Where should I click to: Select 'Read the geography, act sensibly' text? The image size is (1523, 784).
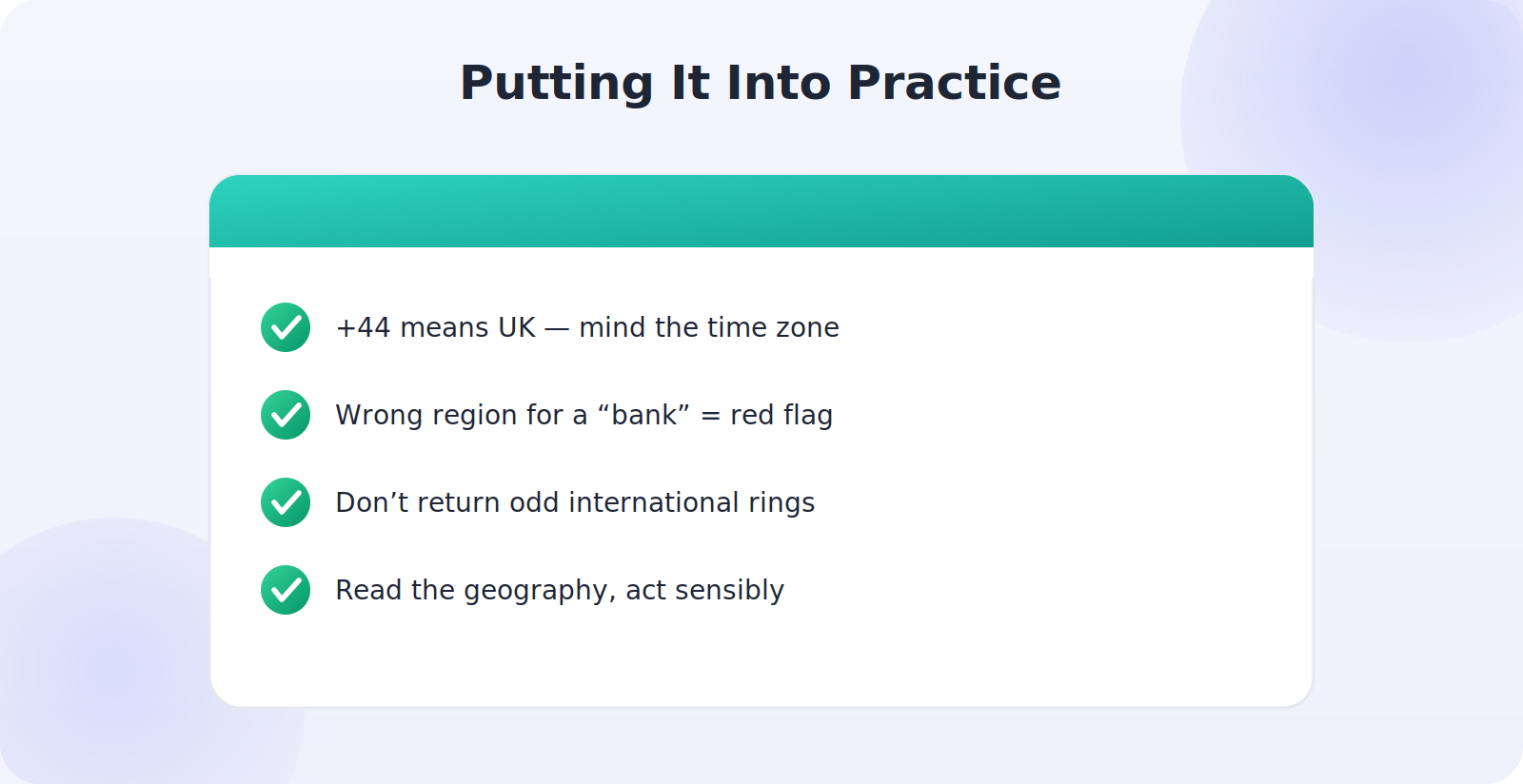point(560,590)
